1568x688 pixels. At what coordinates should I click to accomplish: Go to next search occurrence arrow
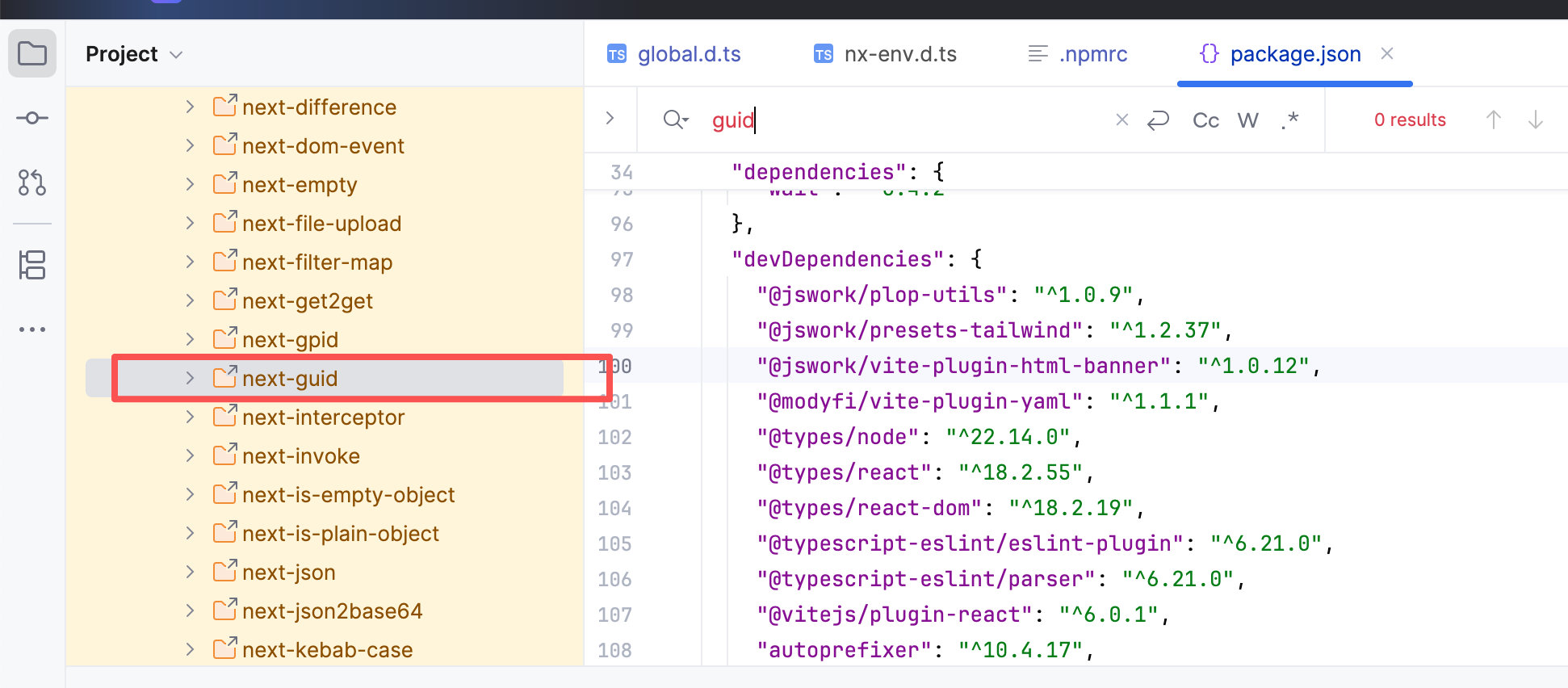(x=1535, y=120)
